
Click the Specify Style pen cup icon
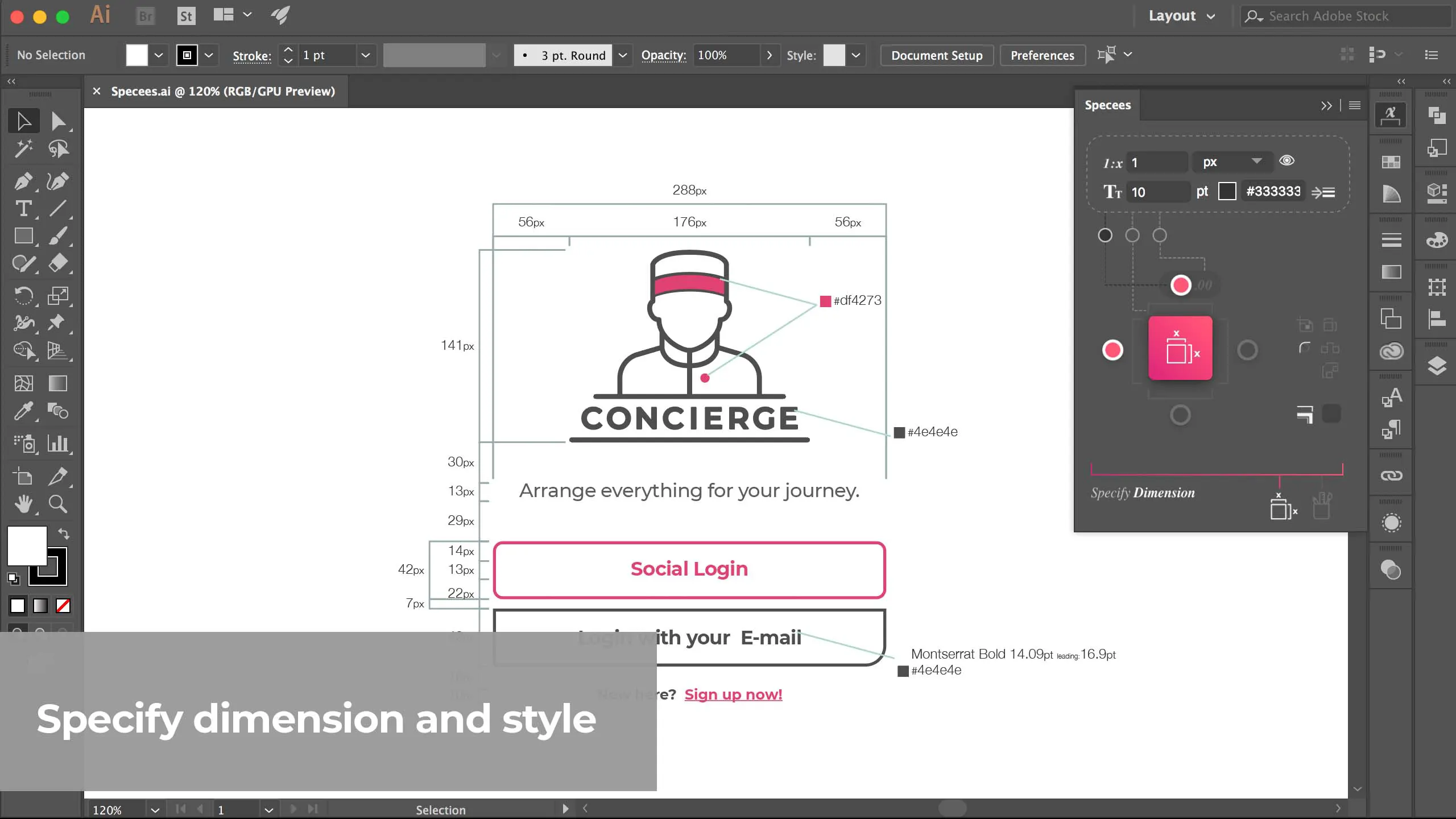(1322, 505)
